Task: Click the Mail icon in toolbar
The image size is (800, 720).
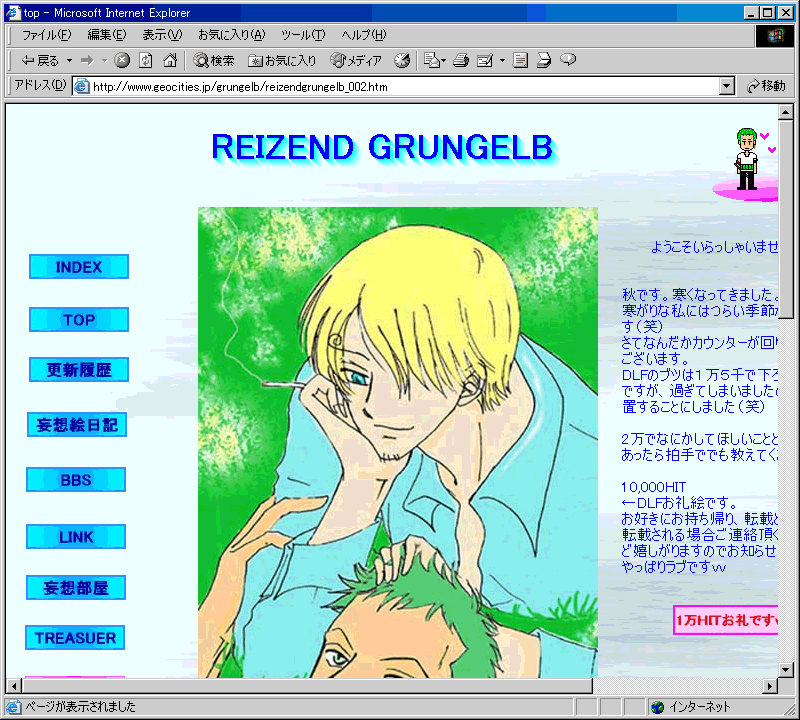Action: pyautogui.click(x=435, y=60)
